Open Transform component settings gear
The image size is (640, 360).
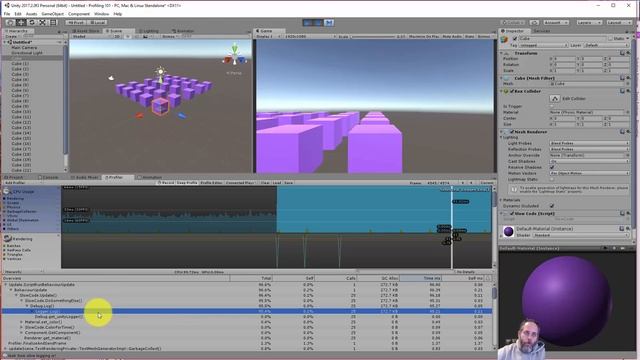tap(629, 53)
